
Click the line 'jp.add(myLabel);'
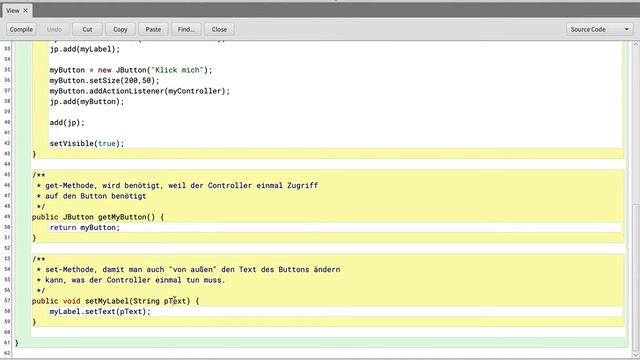[x=85, y=49]
